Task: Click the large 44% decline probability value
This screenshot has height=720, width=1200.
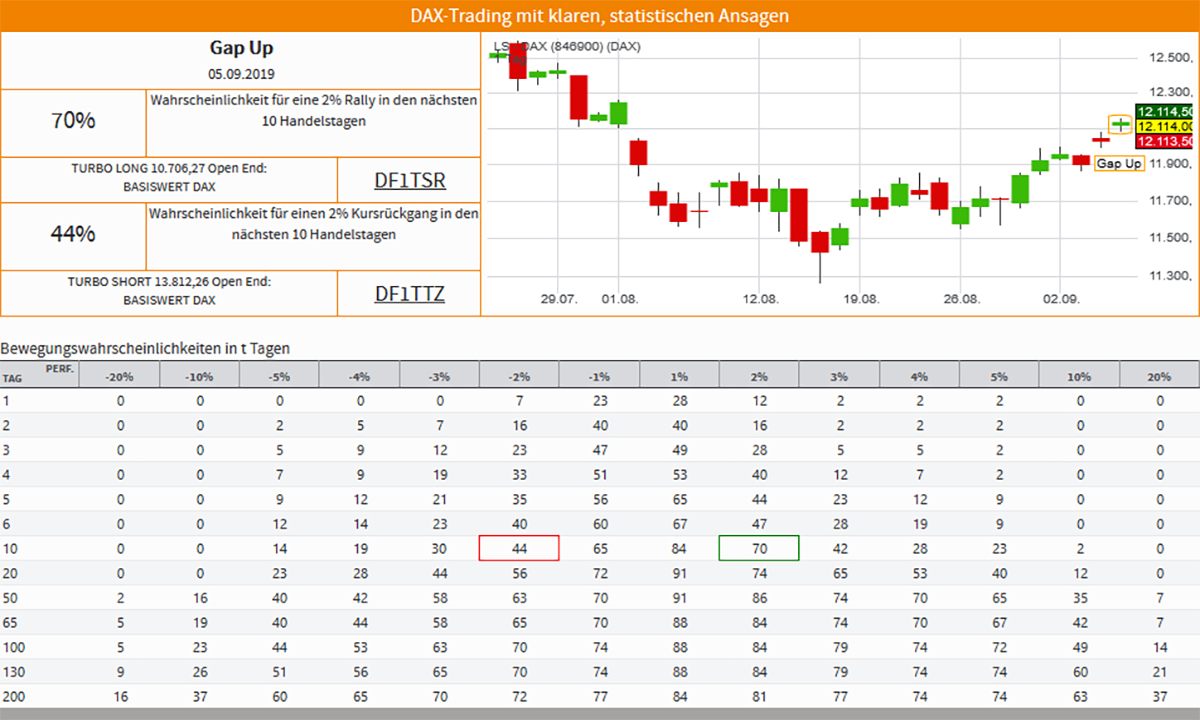Action: (73, 234)
